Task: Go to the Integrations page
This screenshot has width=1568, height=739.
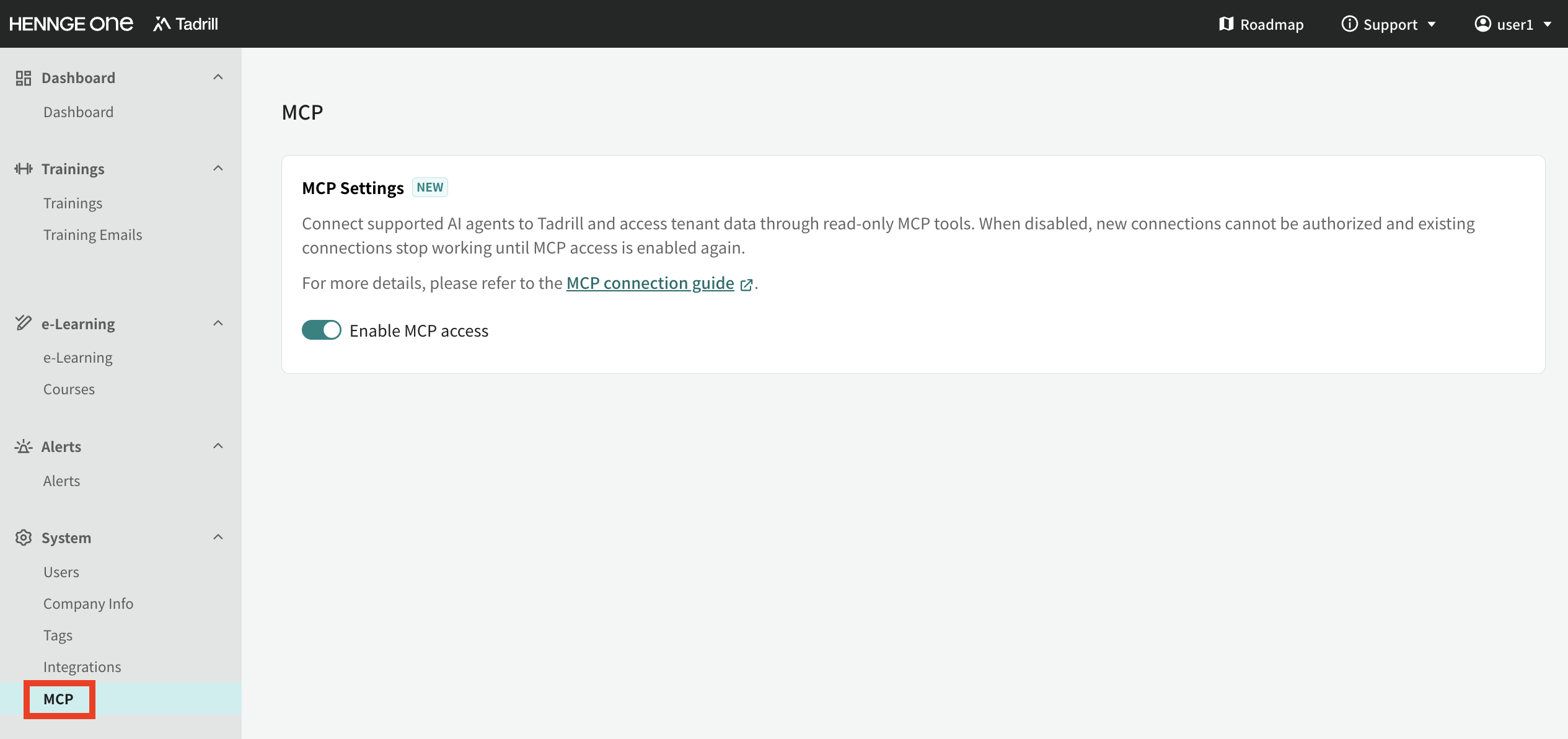Action: pyautogui.click(x=82, y=667)
